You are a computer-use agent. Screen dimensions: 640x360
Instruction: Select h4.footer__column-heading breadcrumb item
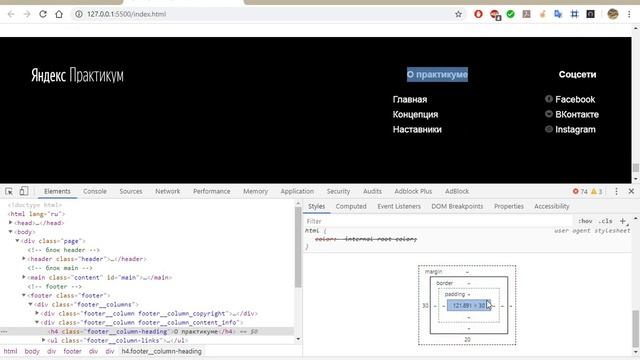click(x=161, y=351)
